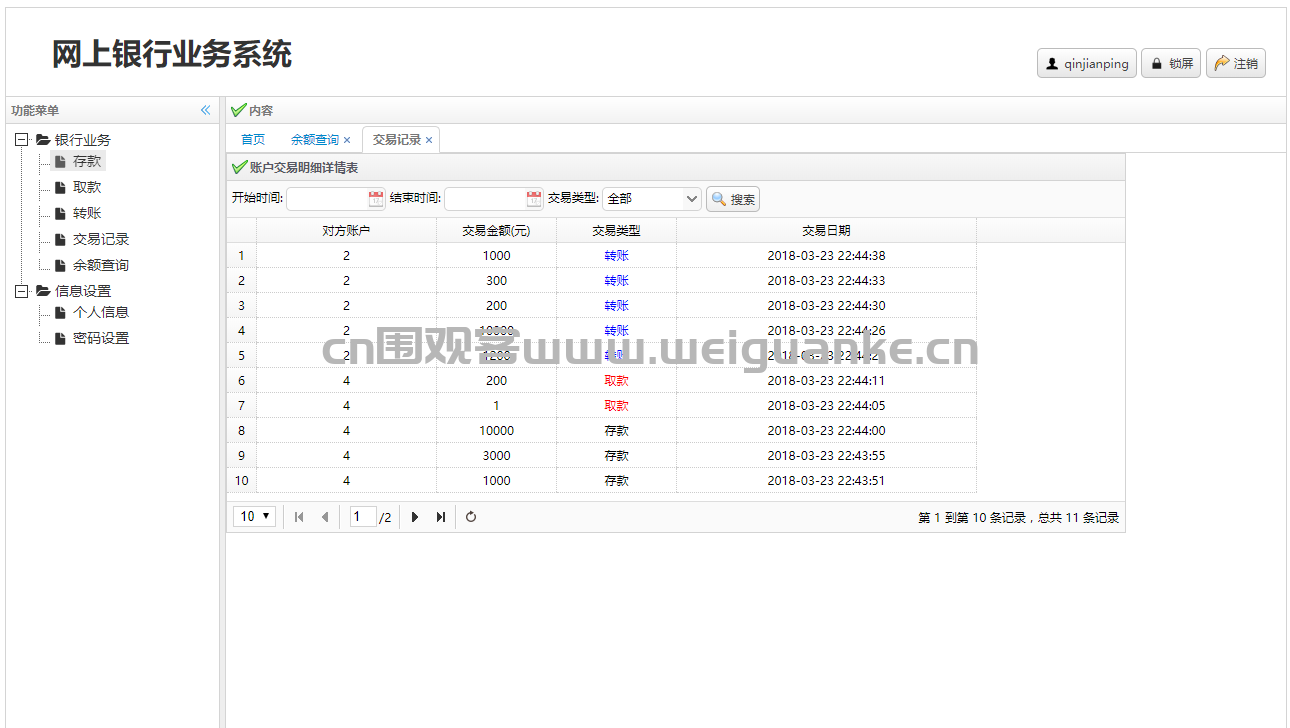This screenshot has width=1290, height=728.
Task: Sort by the 对方账户 column header
Action: tap(346, 230)
